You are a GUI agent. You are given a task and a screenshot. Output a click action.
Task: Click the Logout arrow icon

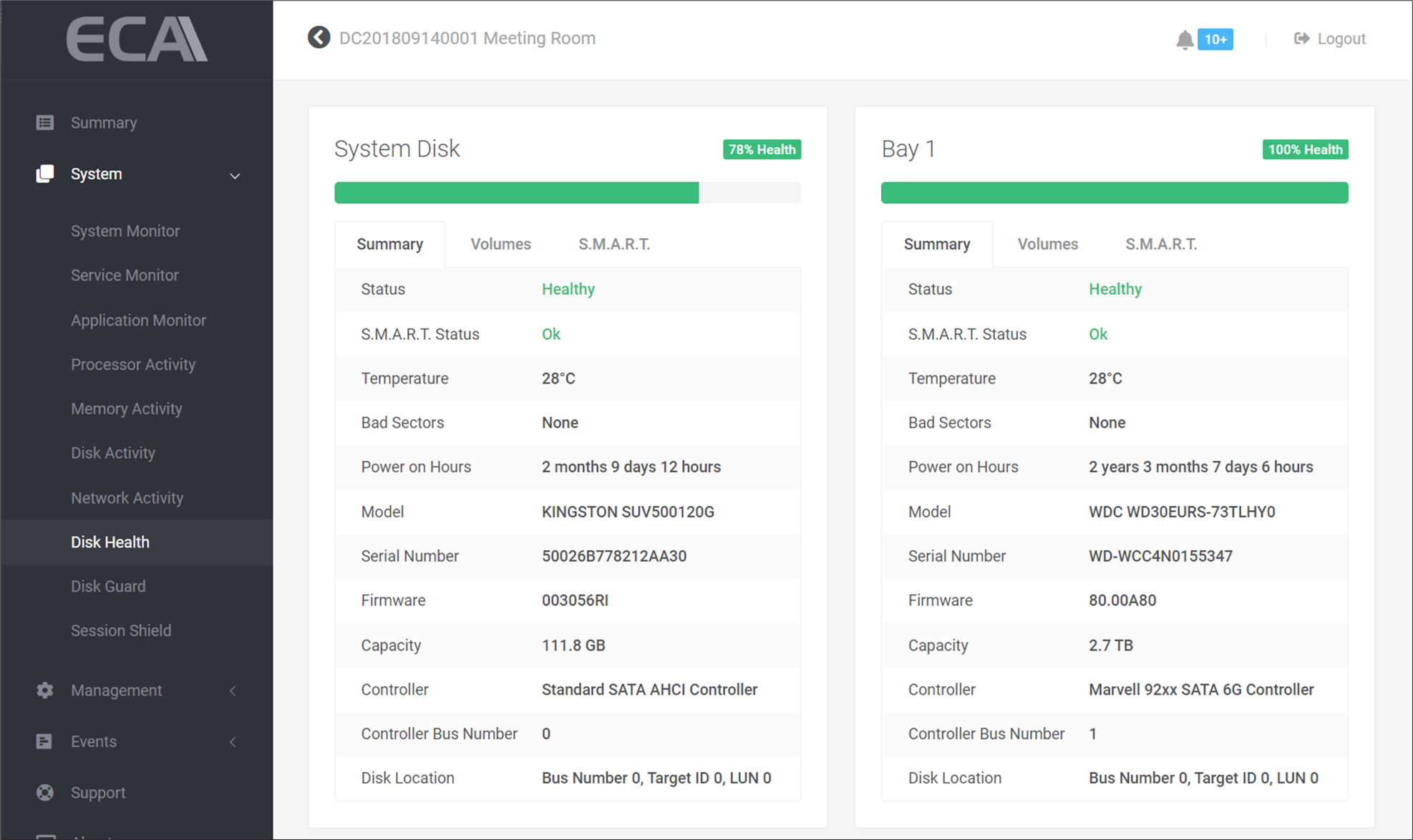coord(1301,39)
